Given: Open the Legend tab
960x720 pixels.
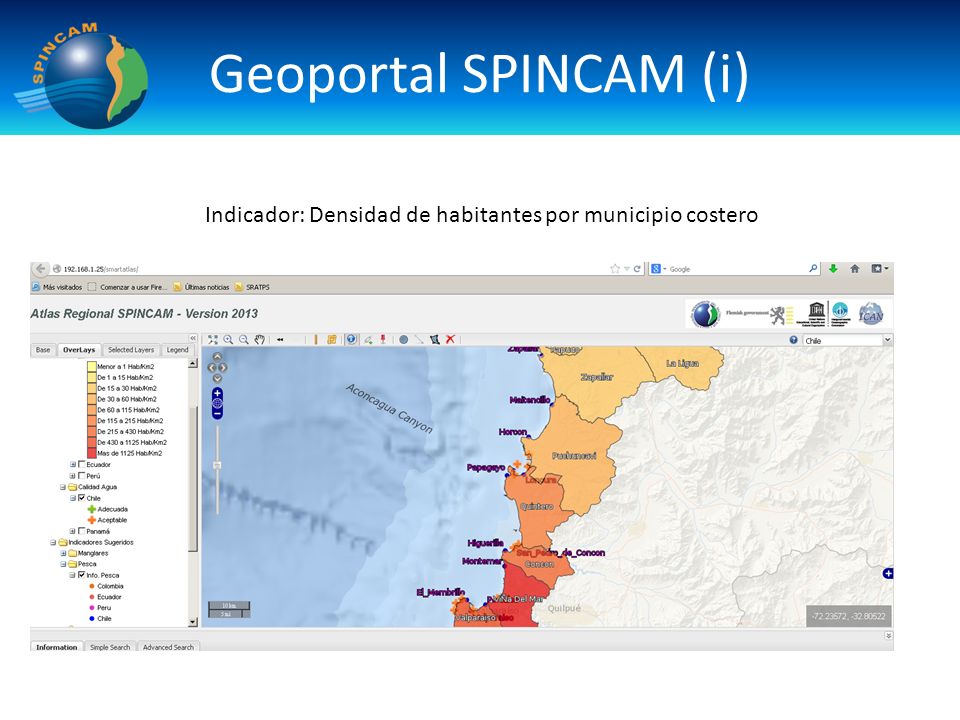Looking at the screenshot, I should 178,350.
